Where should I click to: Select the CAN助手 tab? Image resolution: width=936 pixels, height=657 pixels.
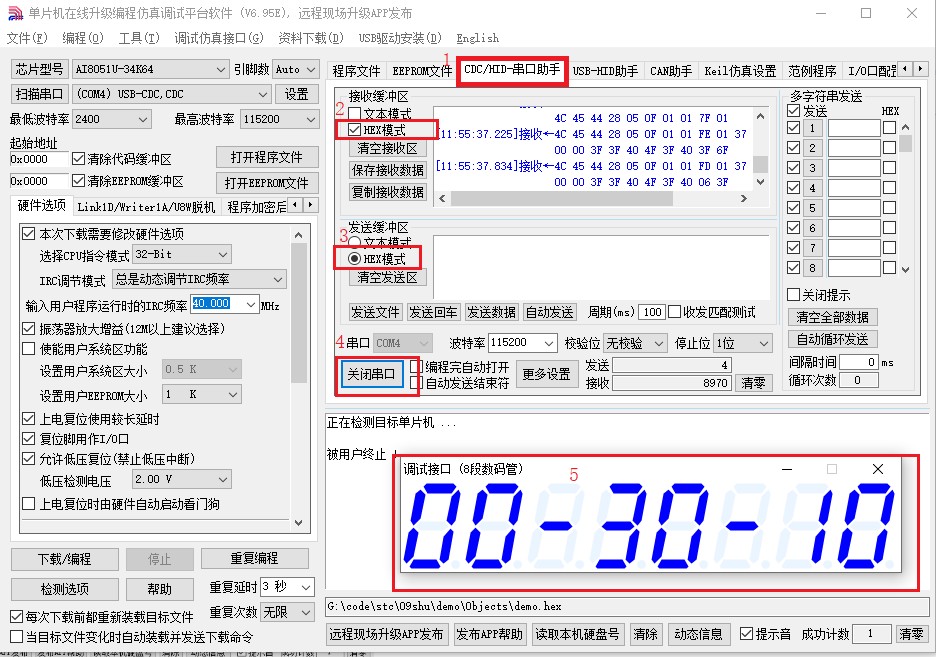click(671, 71)
